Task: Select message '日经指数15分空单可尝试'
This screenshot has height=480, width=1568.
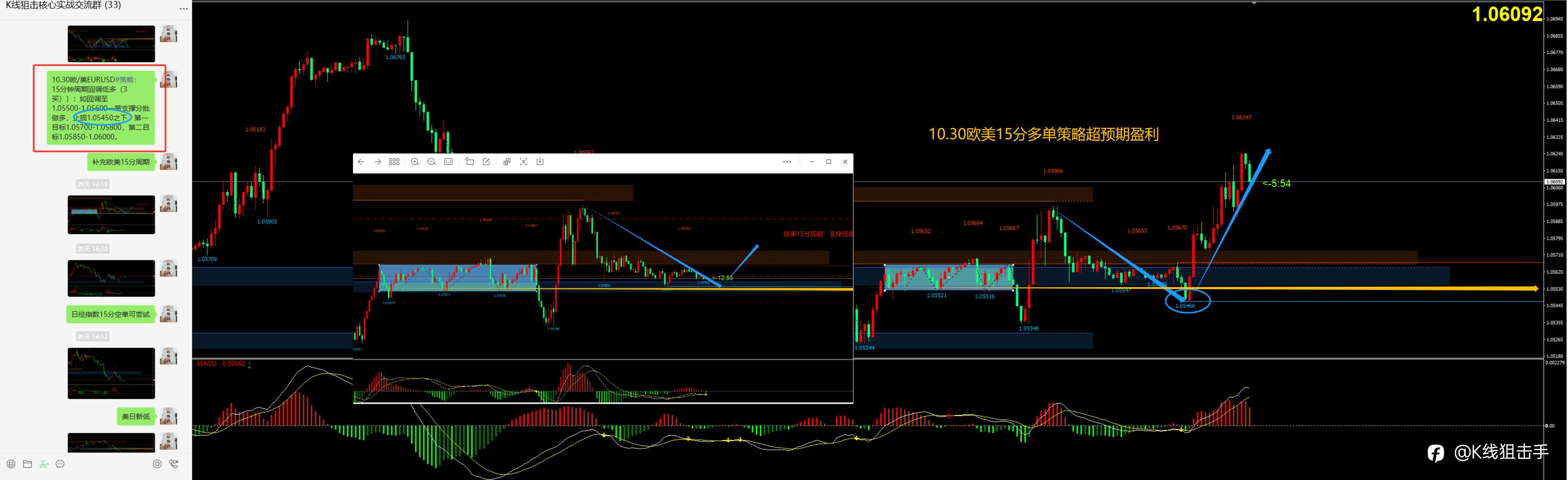Action: point(110,314)
